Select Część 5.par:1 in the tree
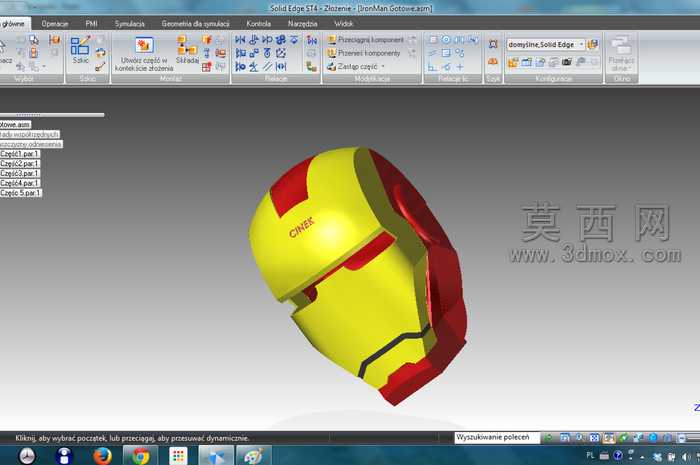 point(21,193)
